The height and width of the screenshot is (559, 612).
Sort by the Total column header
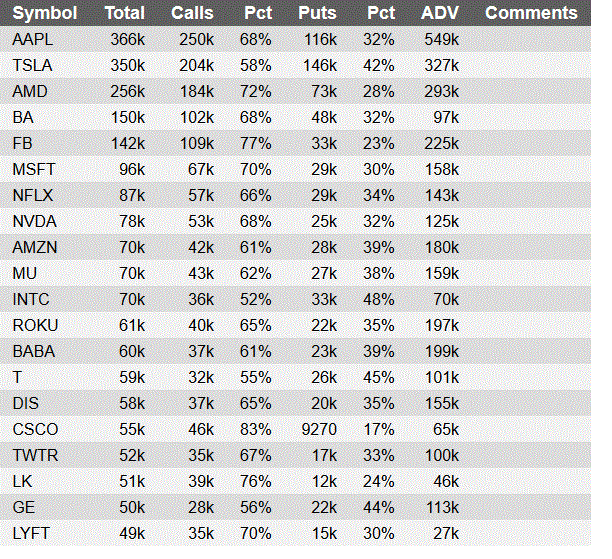125,13
